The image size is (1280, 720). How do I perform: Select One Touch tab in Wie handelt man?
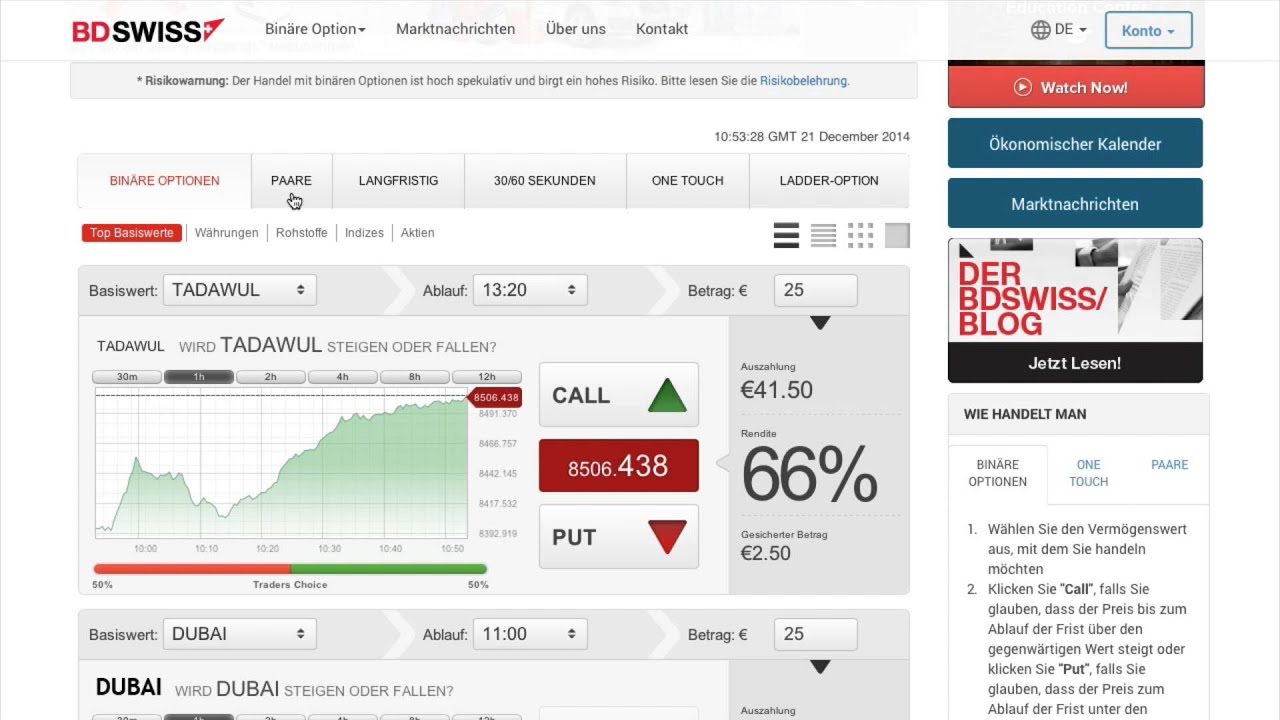(1088, 473)
